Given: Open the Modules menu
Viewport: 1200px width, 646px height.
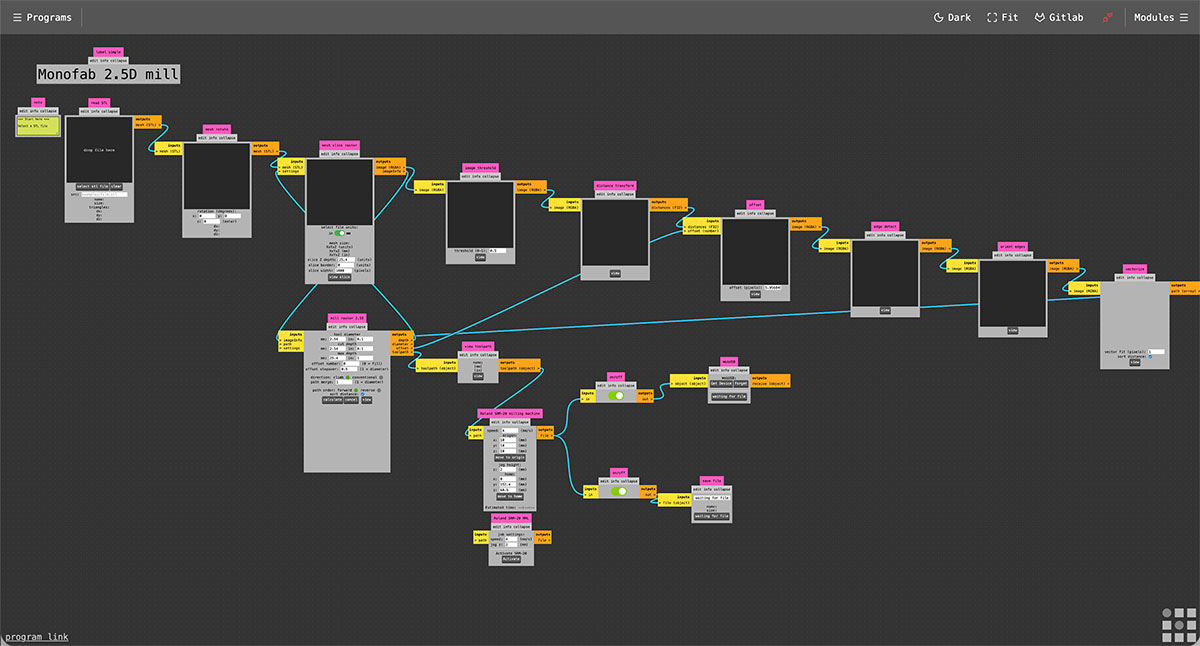Looking at the screenshot, I should [1161, 17].
